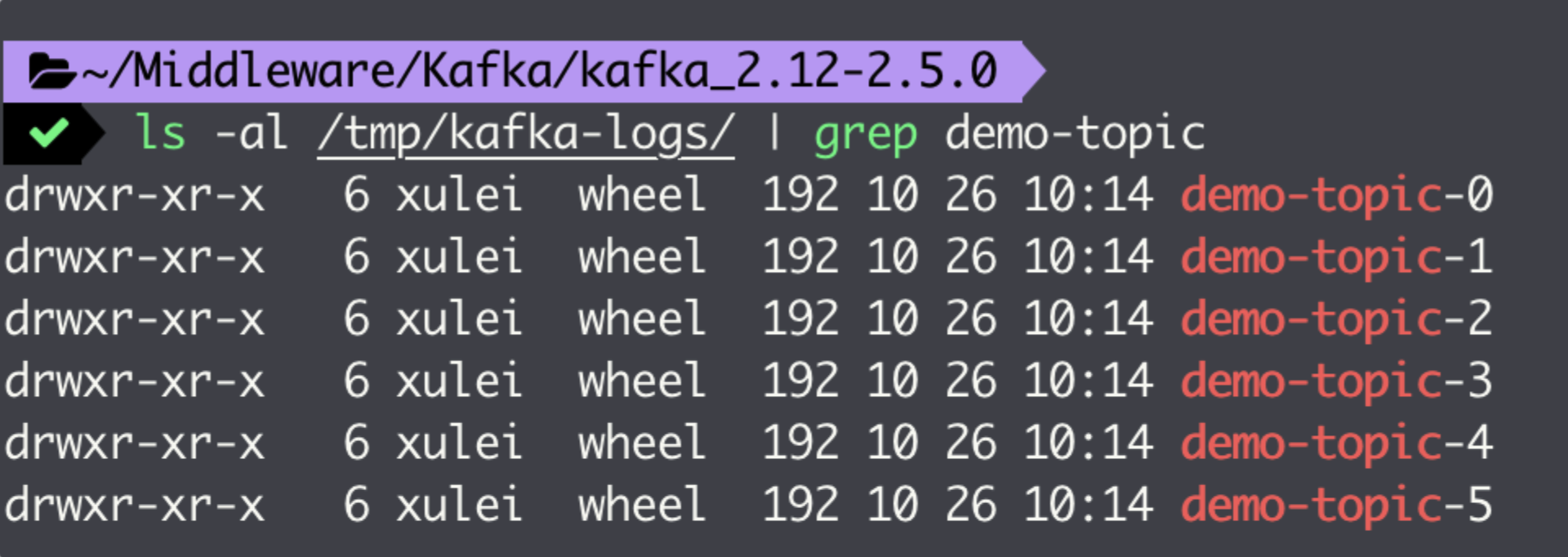
Task: Click group 'wheel' in demo-topic-2 row
Action: (642, 318)
